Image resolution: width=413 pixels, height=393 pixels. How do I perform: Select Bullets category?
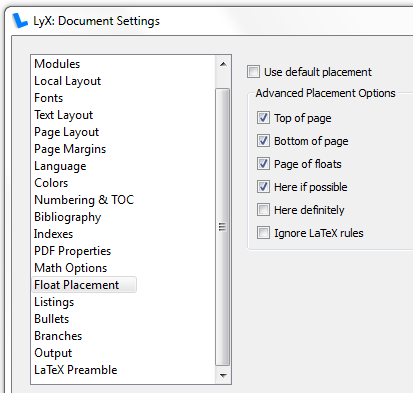click(52, 319)
